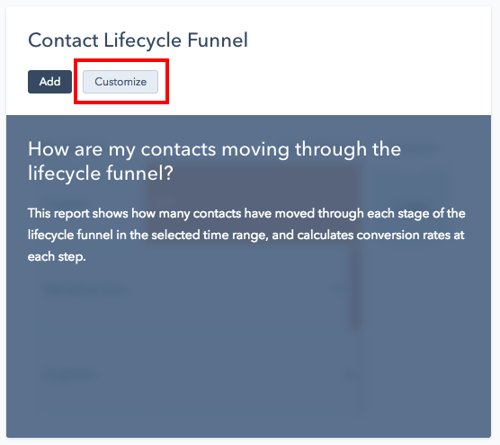The image size is (500, 445).
Task: Click the blurred value at lower row's right end
Action: point(348,375)
